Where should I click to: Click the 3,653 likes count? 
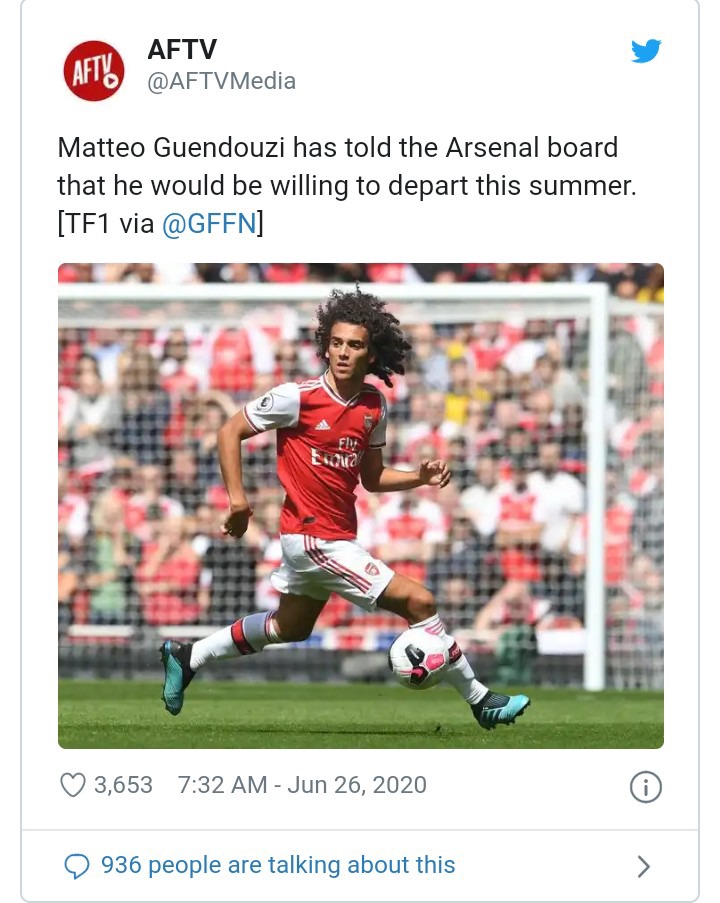point(123,785)
